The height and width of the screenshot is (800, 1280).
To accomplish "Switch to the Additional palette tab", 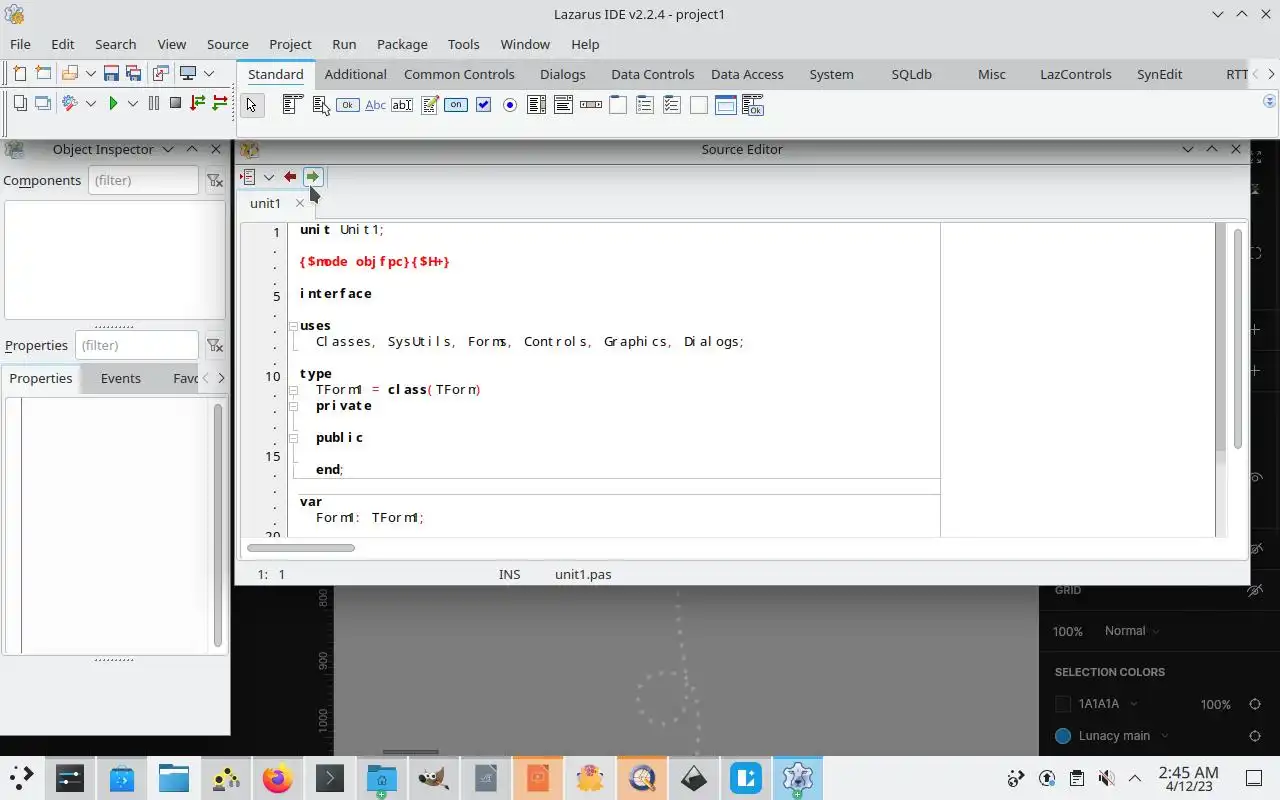I will tap(355, 74).
